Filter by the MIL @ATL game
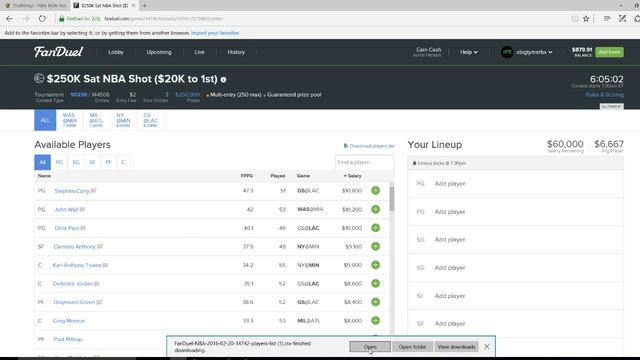This screenshot has height=360, width=640. click(x=96, y=120)
